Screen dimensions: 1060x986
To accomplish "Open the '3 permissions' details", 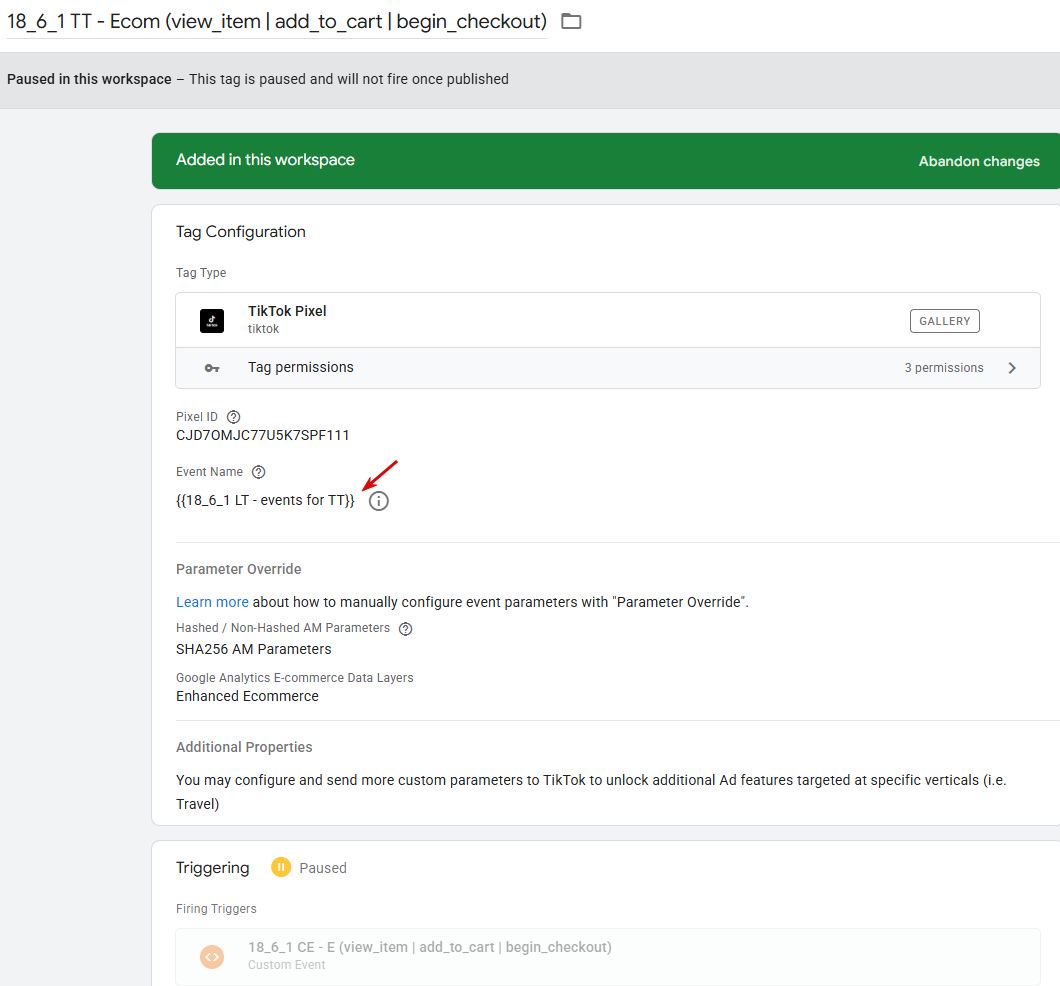I will [x=943, y=368].
